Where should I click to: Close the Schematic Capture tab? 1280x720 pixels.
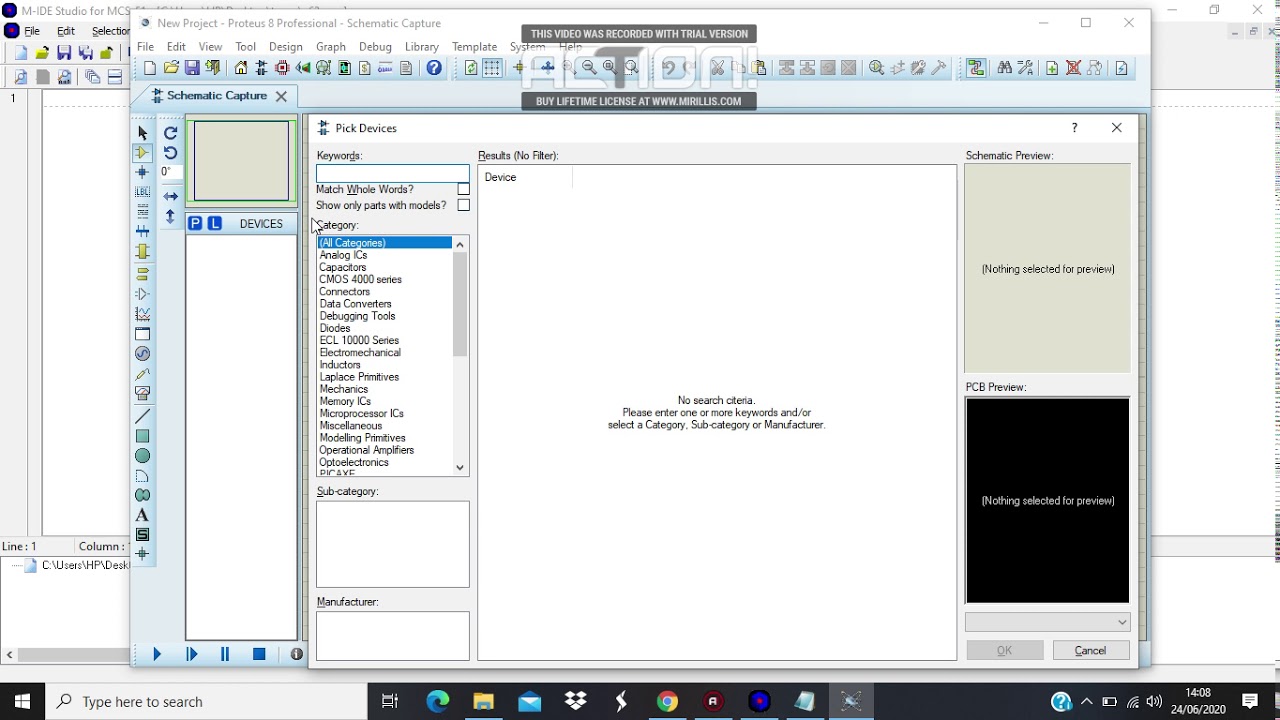[x=281, y=96]
